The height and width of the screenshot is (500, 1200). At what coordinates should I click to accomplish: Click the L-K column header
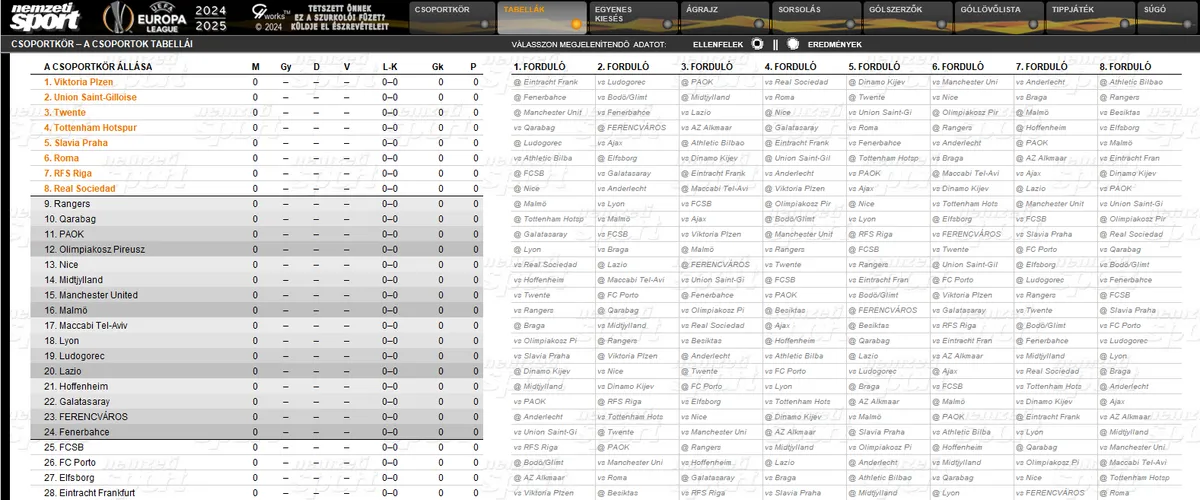(x=390, y=67)
